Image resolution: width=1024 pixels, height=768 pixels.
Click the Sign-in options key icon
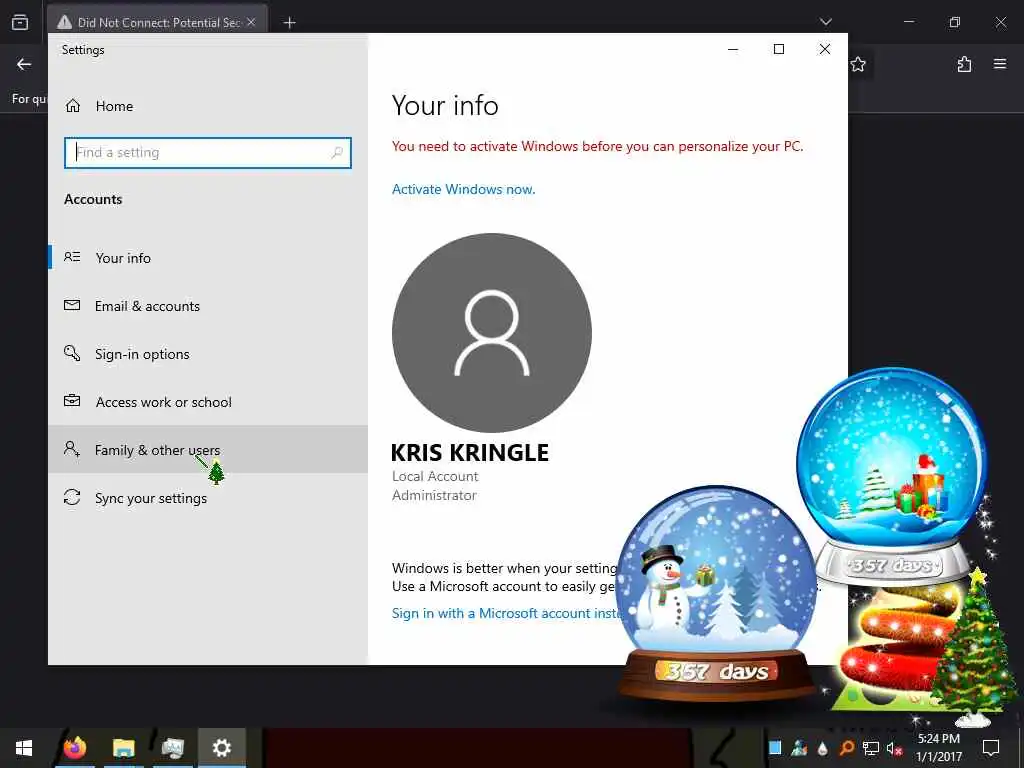(72, 353)
